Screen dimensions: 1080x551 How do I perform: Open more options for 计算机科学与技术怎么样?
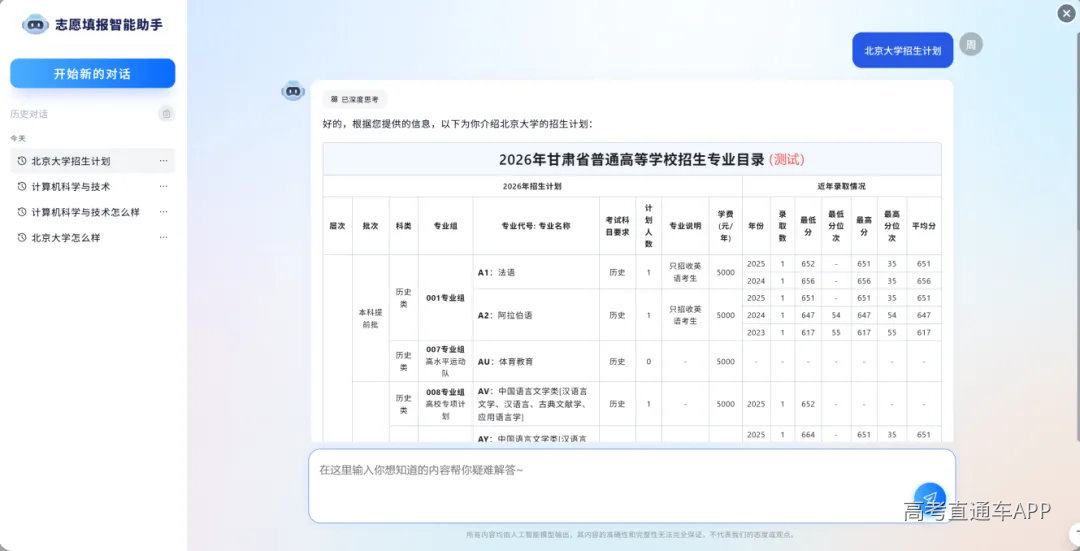(x=163, y=212)
